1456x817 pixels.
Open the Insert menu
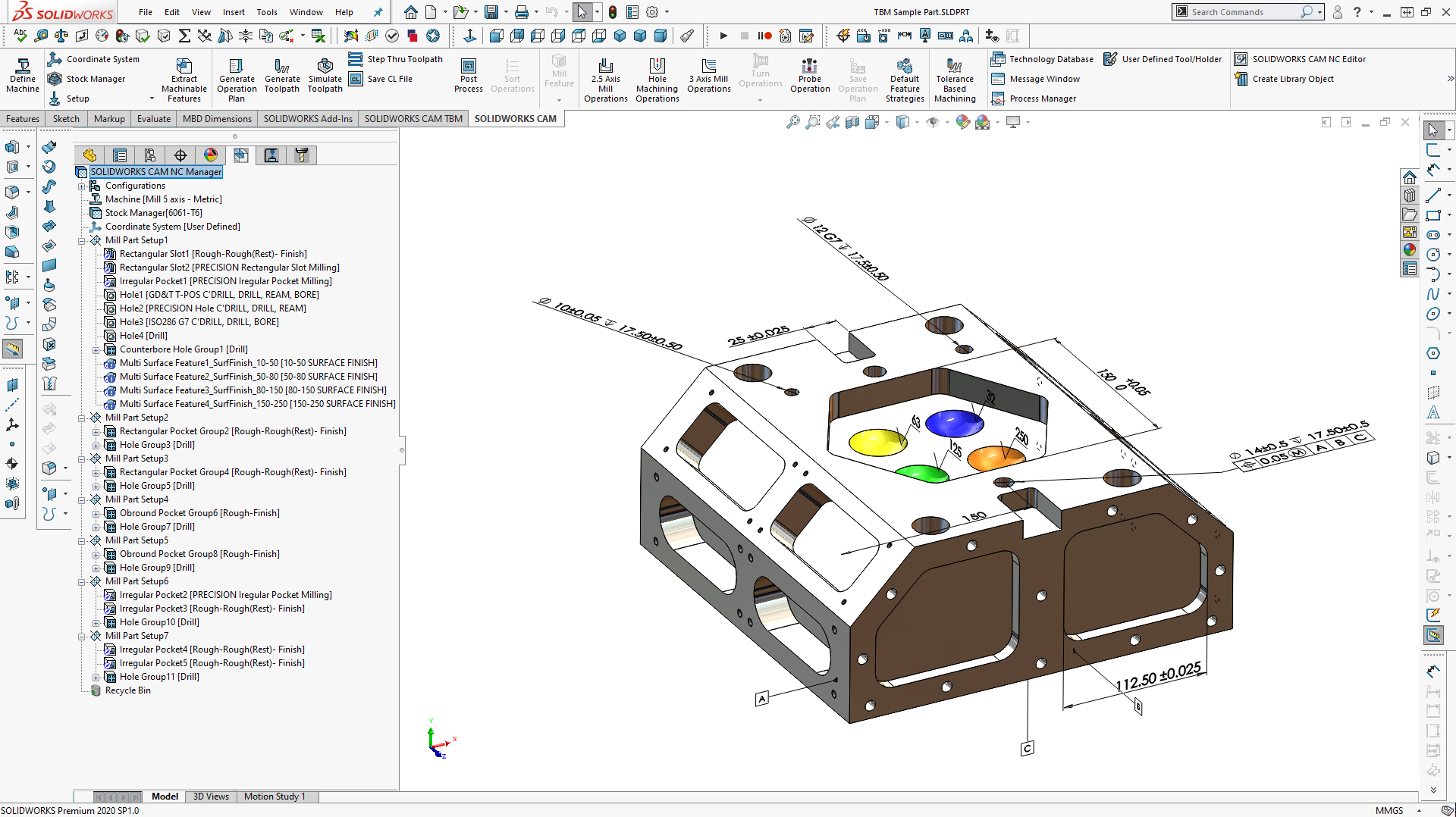234,12
